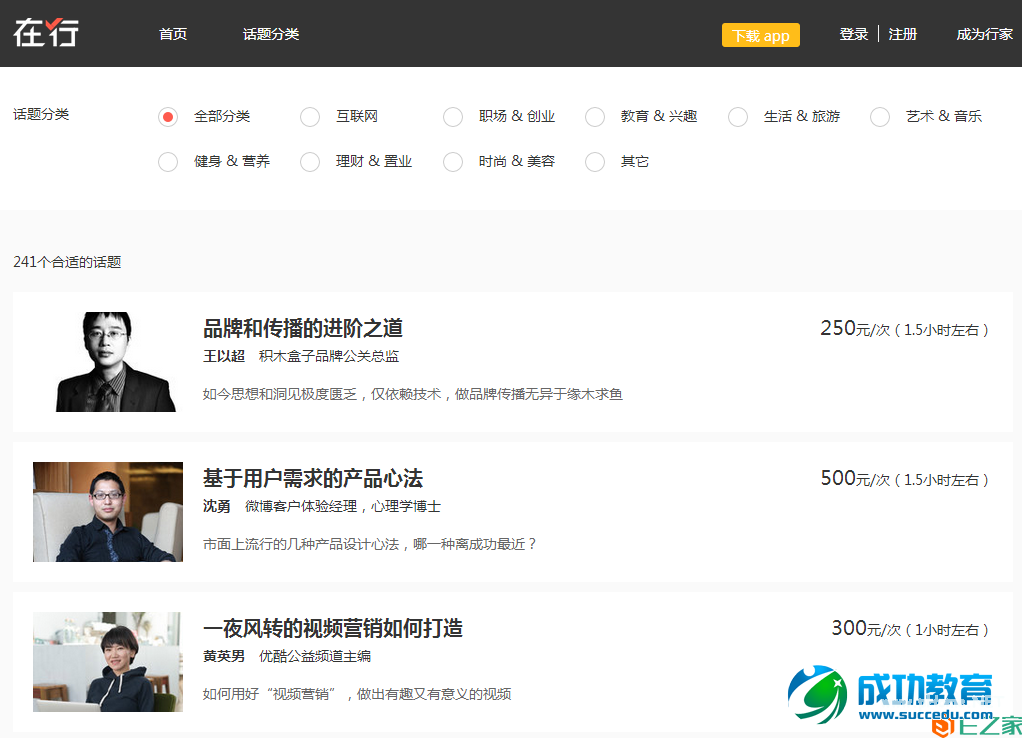Choose the 健身 & 营养 filter
The height and width of the screenshot is (738, 1022).
point(167,161)
